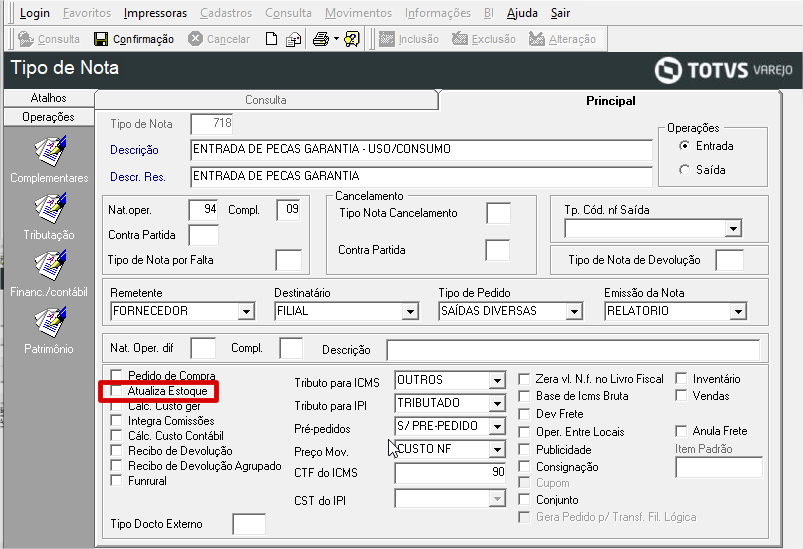Enable the Atualiza Estoque checkbox

click(117, 391)
